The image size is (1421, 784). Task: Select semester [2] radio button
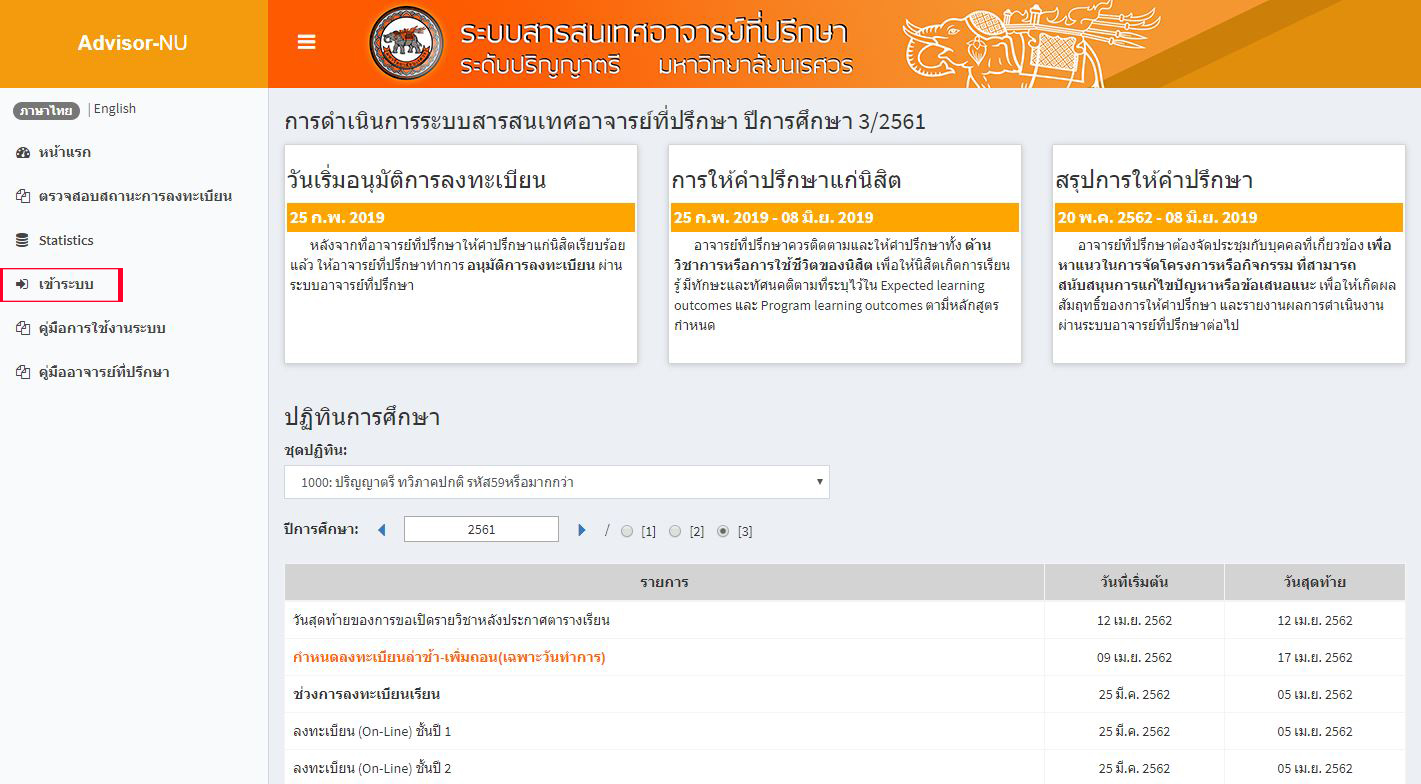(x=675, y=531)
